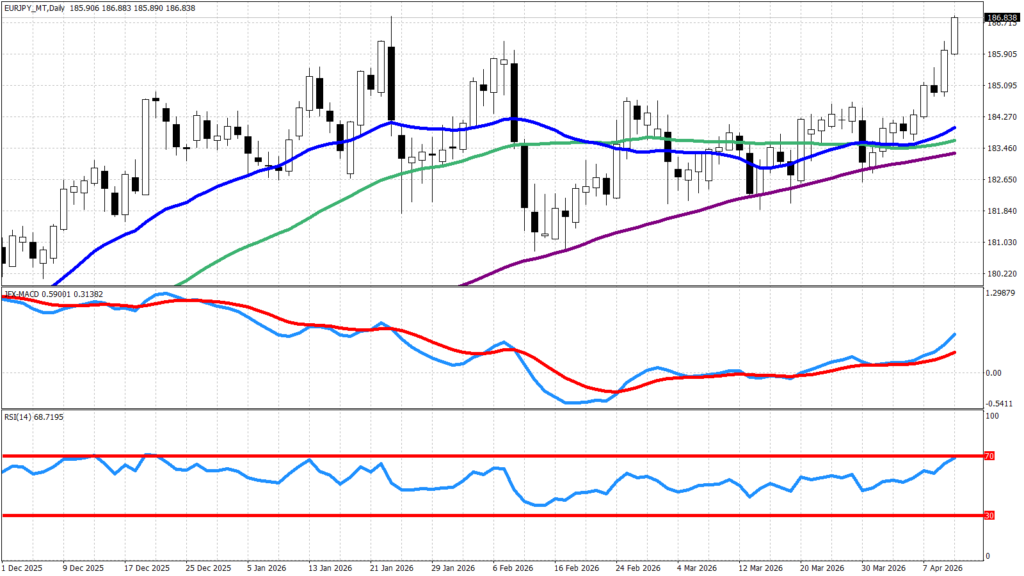Click the 21 Jan 2026 date label

(392, 568)
